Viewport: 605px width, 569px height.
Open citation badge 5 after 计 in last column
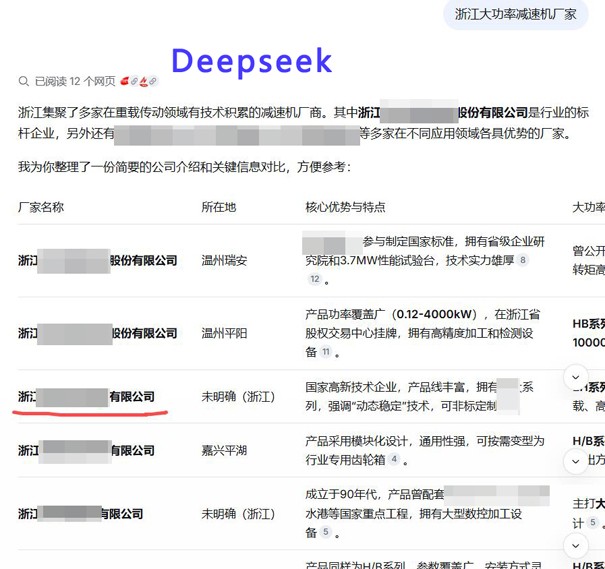tap(593, 523)
